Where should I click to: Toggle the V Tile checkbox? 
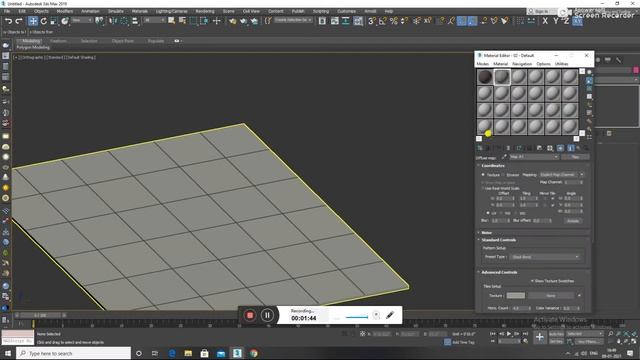click(552, 205)
